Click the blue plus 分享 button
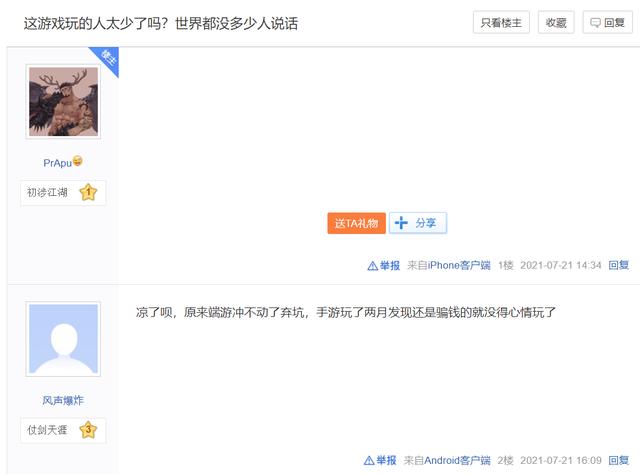640x474 pixels. pyautogui.click(x=418, y=223)
